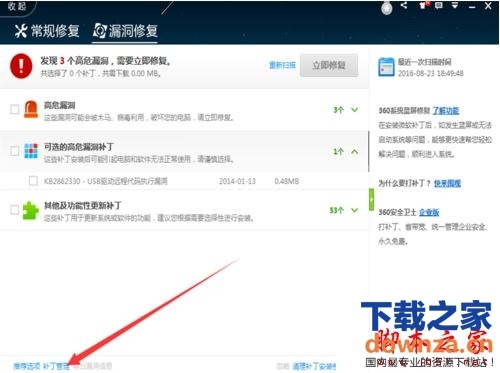The image size is (500, 373).
Task: Switch to the 常规修复 tab
Action: point(47,31)
